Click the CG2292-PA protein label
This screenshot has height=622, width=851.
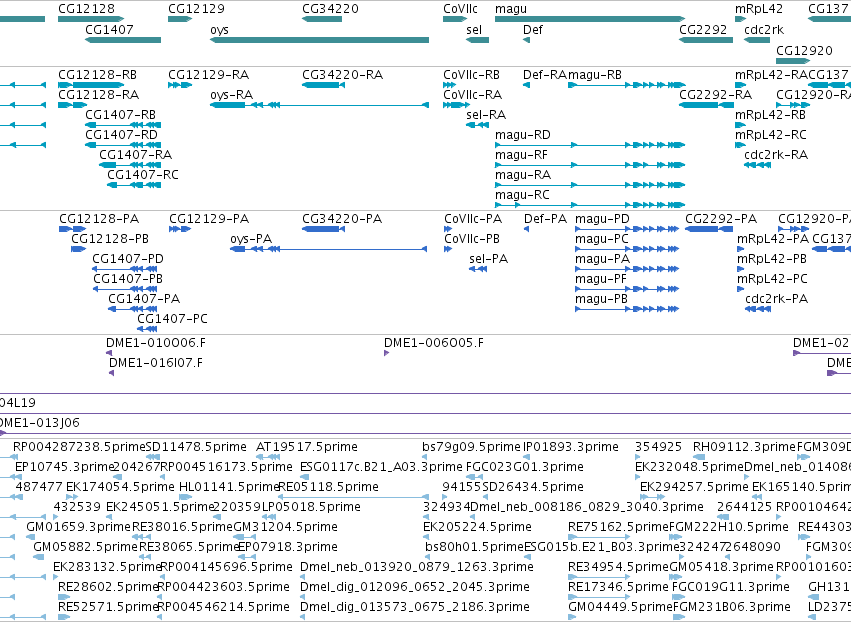[x=721, y=219]
